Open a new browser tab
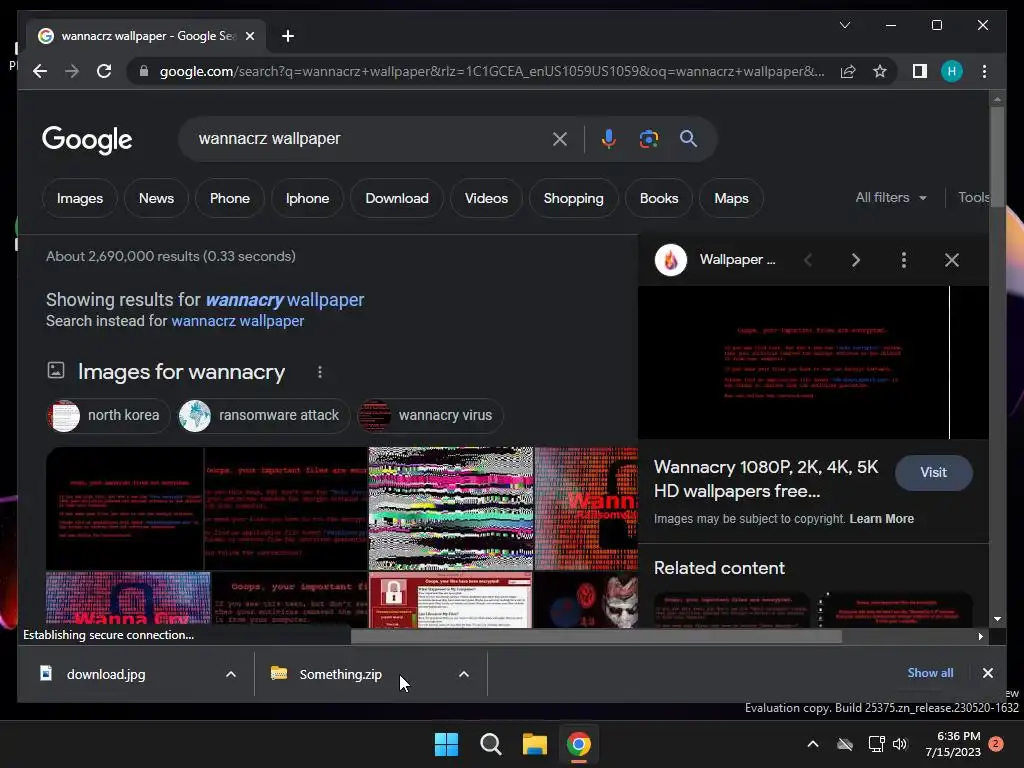 (x=288, y=36)
